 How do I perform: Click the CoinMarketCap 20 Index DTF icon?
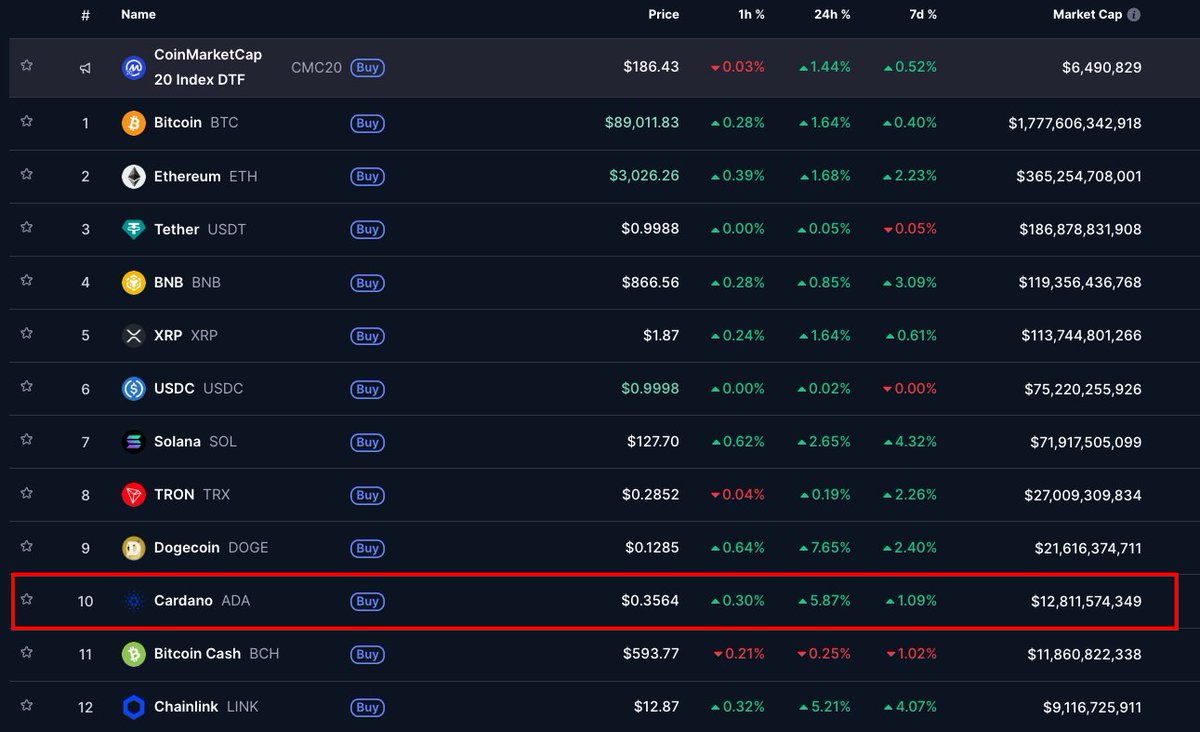[134, 67]
